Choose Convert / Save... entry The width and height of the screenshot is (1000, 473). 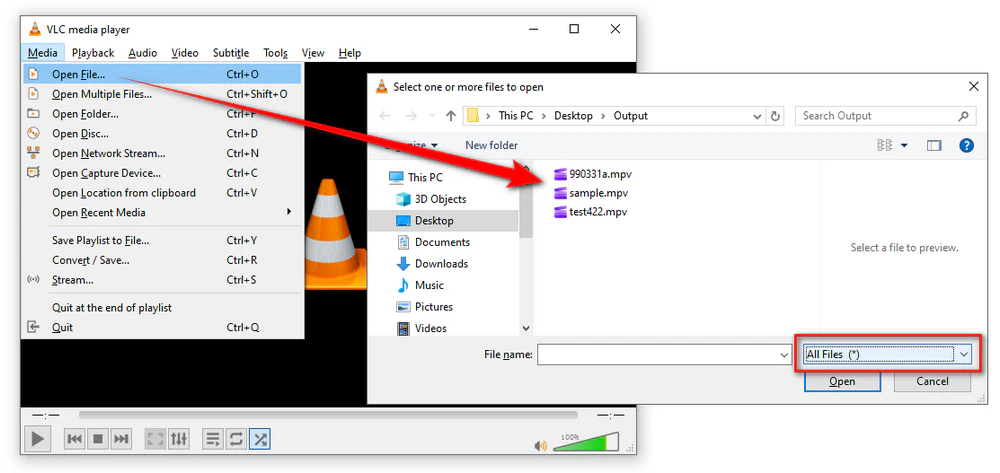click(x=162, y=261)
